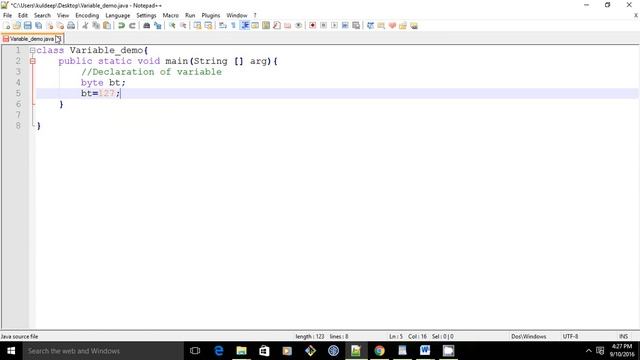
Task: Click Run macro multiple times icon
Action: [345, 25]
